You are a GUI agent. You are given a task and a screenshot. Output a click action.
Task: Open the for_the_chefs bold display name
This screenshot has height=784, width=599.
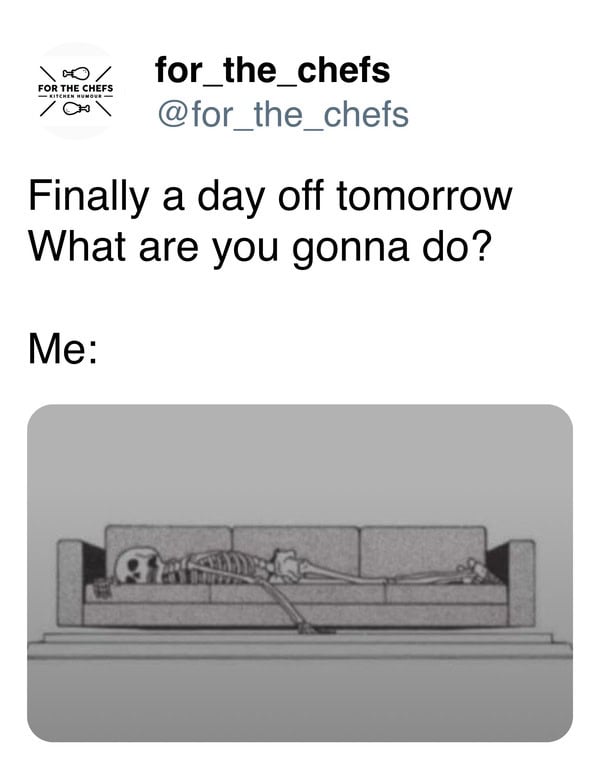coord(272,70)
